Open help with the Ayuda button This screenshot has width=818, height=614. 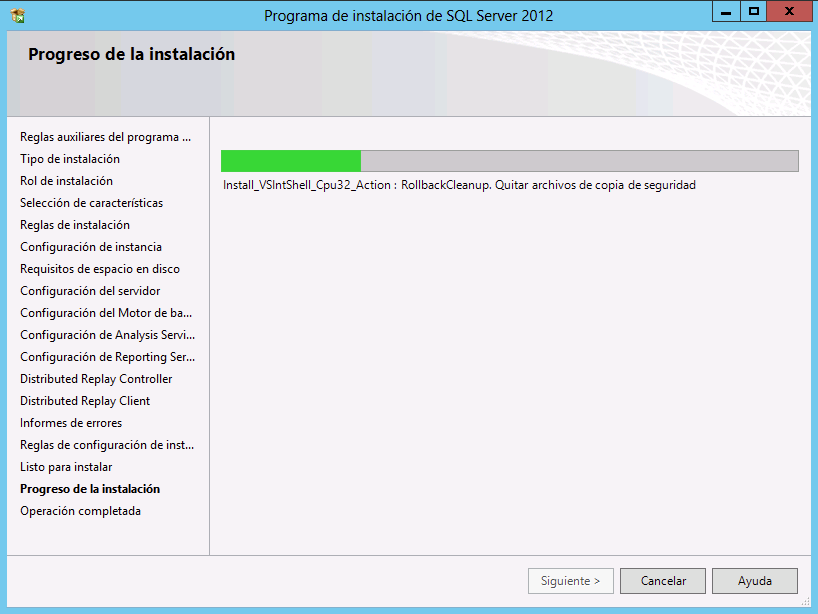pyautogui.click(x=754, y=581)
